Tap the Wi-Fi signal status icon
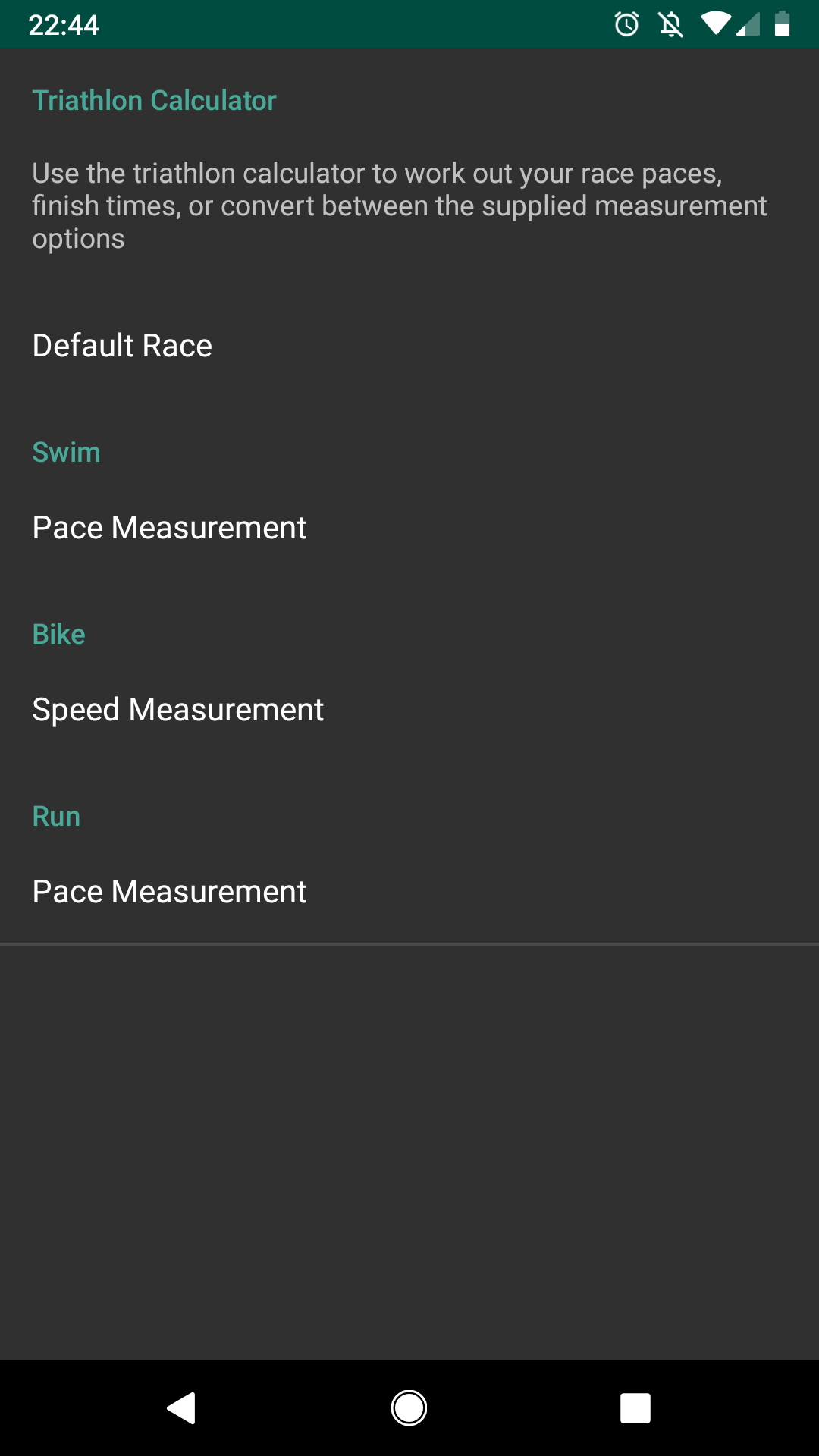This screenshot has width=819, height=1456. [x=715, y=24]
